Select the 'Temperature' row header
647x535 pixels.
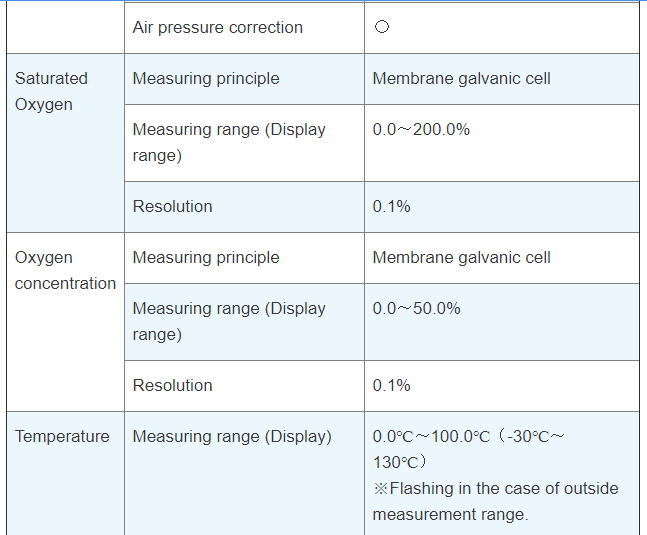(x=62, y=436)
